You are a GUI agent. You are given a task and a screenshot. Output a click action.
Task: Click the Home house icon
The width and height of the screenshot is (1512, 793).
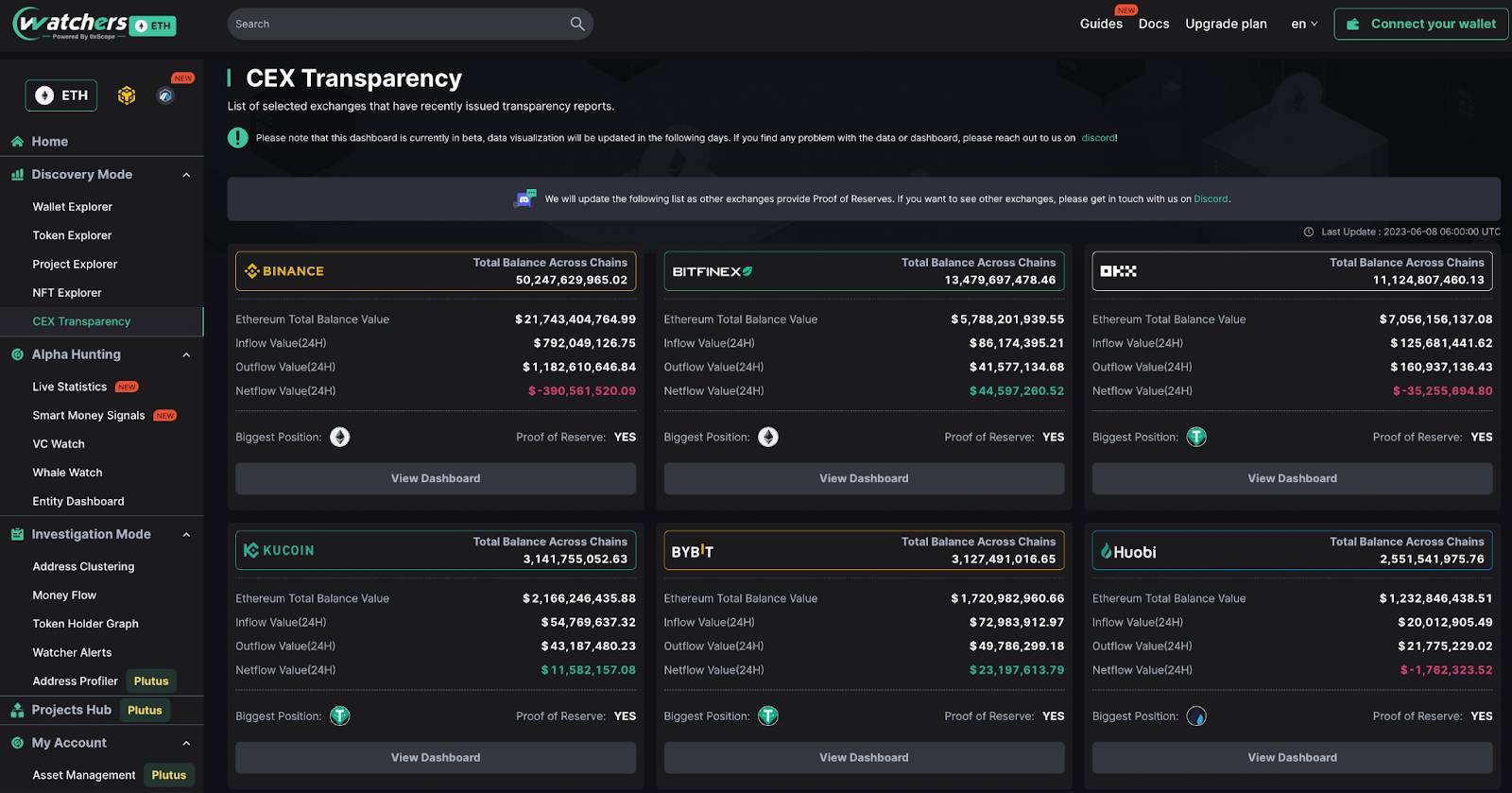(x=17, y=142)
